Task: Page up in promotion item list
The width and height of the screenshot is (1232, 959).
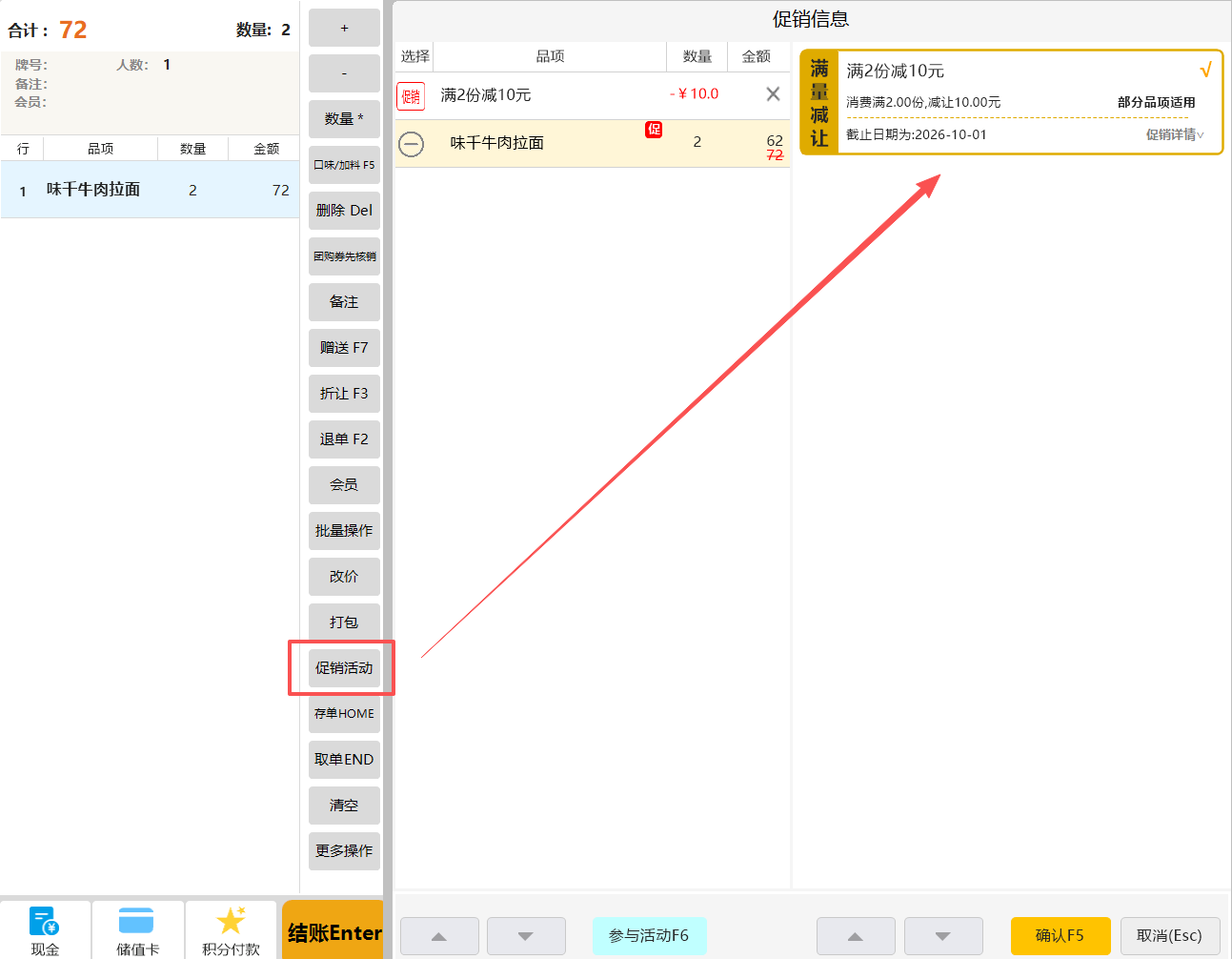Action: pos(439,936)
